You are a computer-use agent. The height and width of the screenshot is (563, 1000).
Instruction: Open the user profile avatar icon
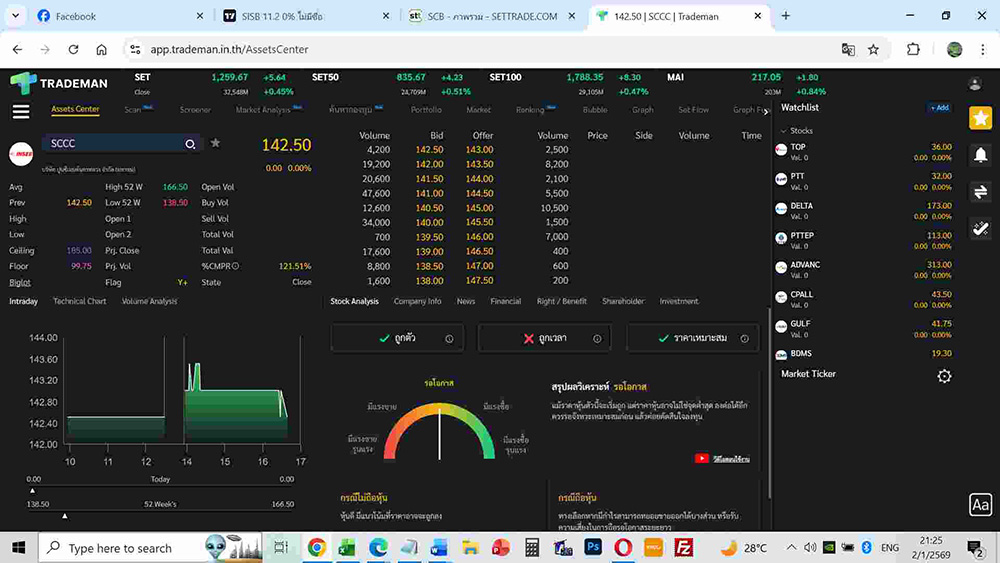click(x=975, y=84)
